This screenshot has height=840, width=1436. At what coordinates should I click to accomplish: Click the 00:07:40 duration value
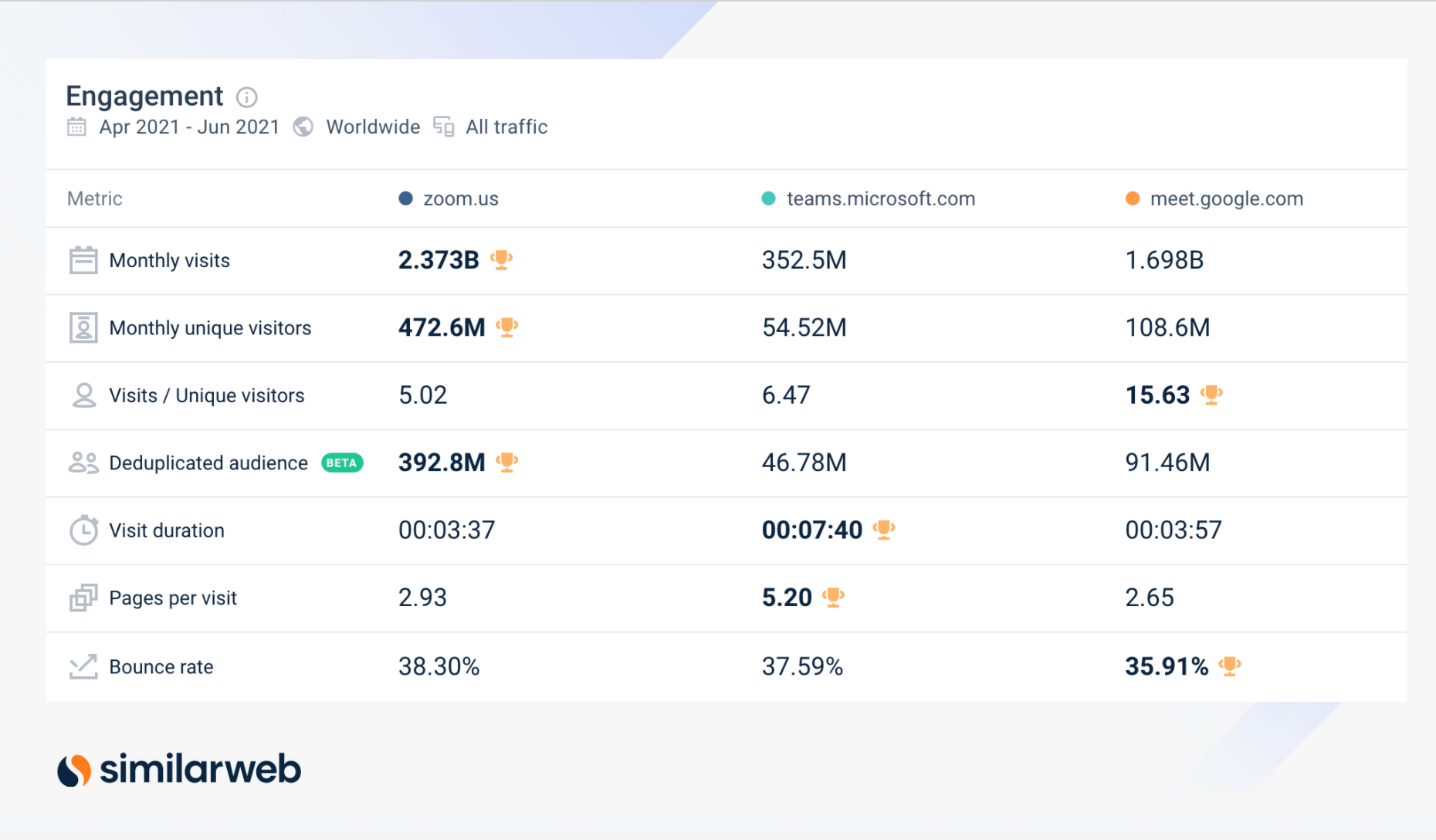point(812,530)
